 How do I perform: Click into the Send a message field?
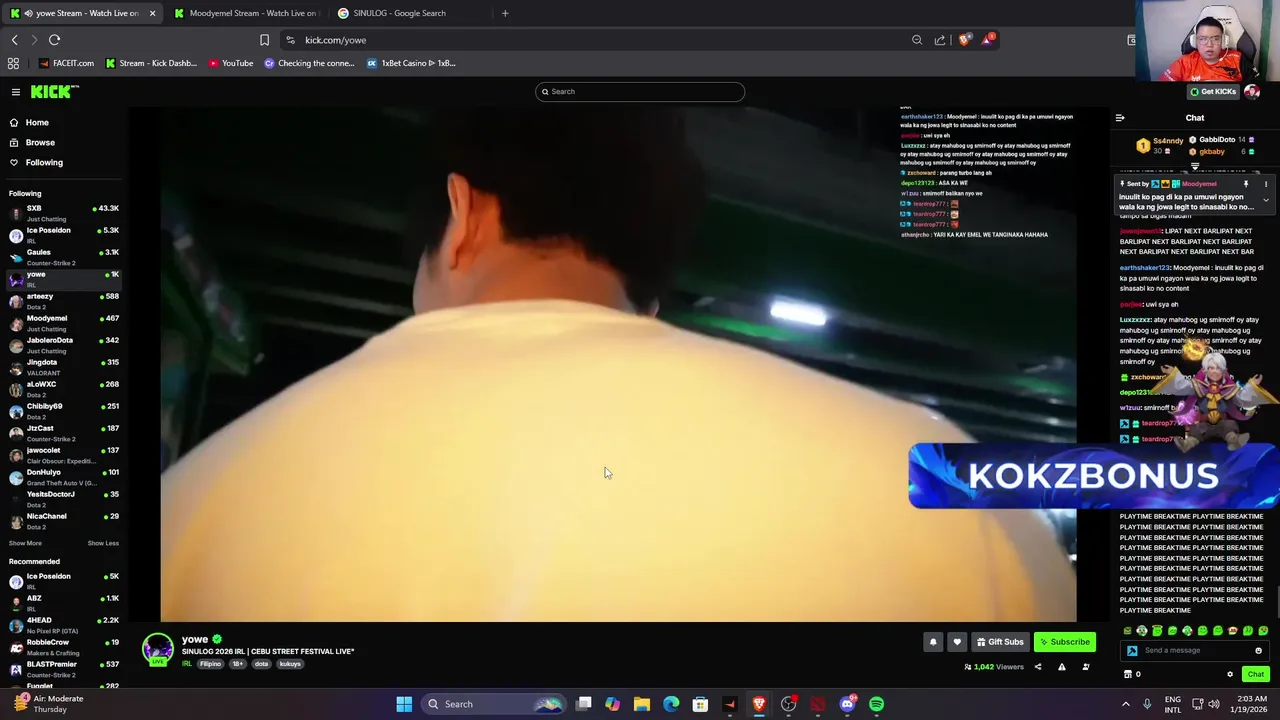point(1195,650)
